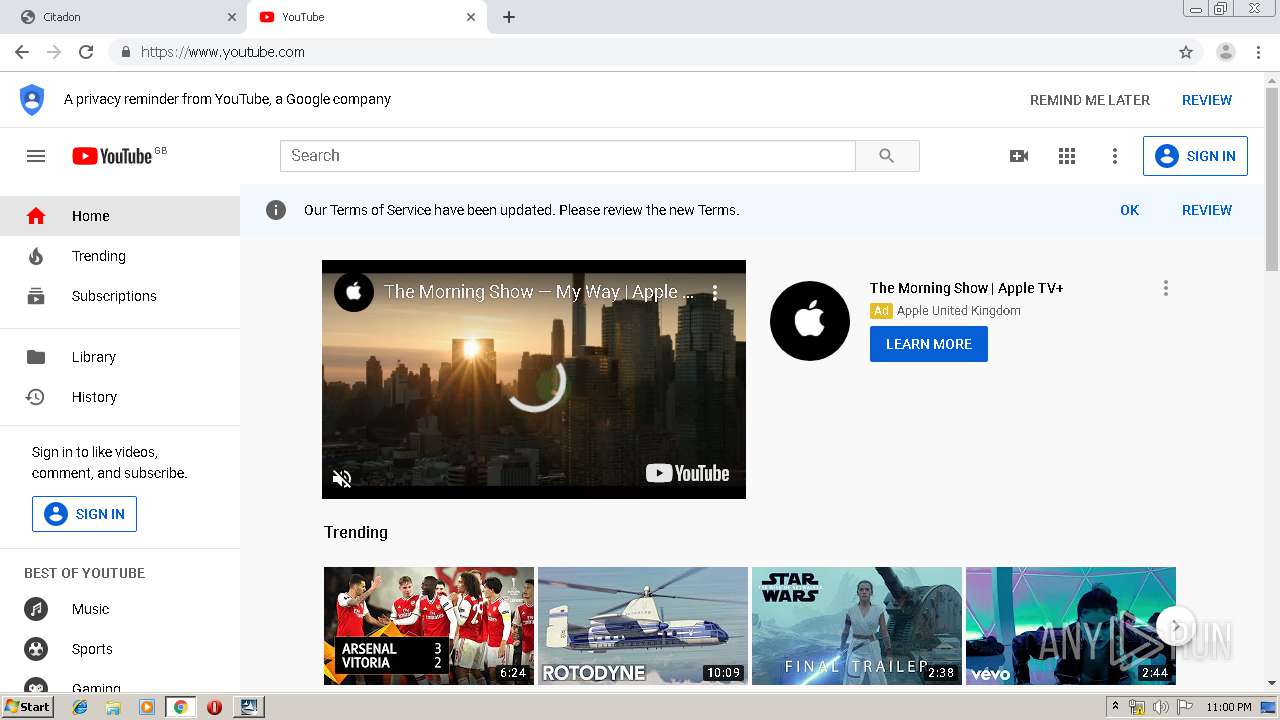Click the LEARN MORE ad button
This screenshot has height=720, width=1280.
[x=929, y=344]
